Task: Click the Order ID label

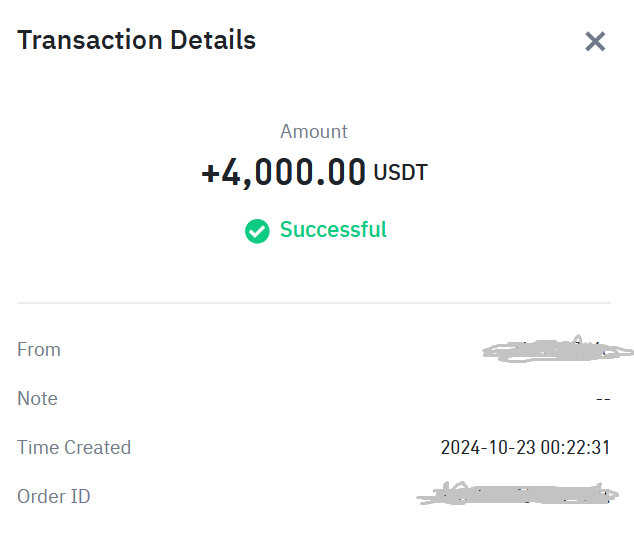Action: (54, 496)
